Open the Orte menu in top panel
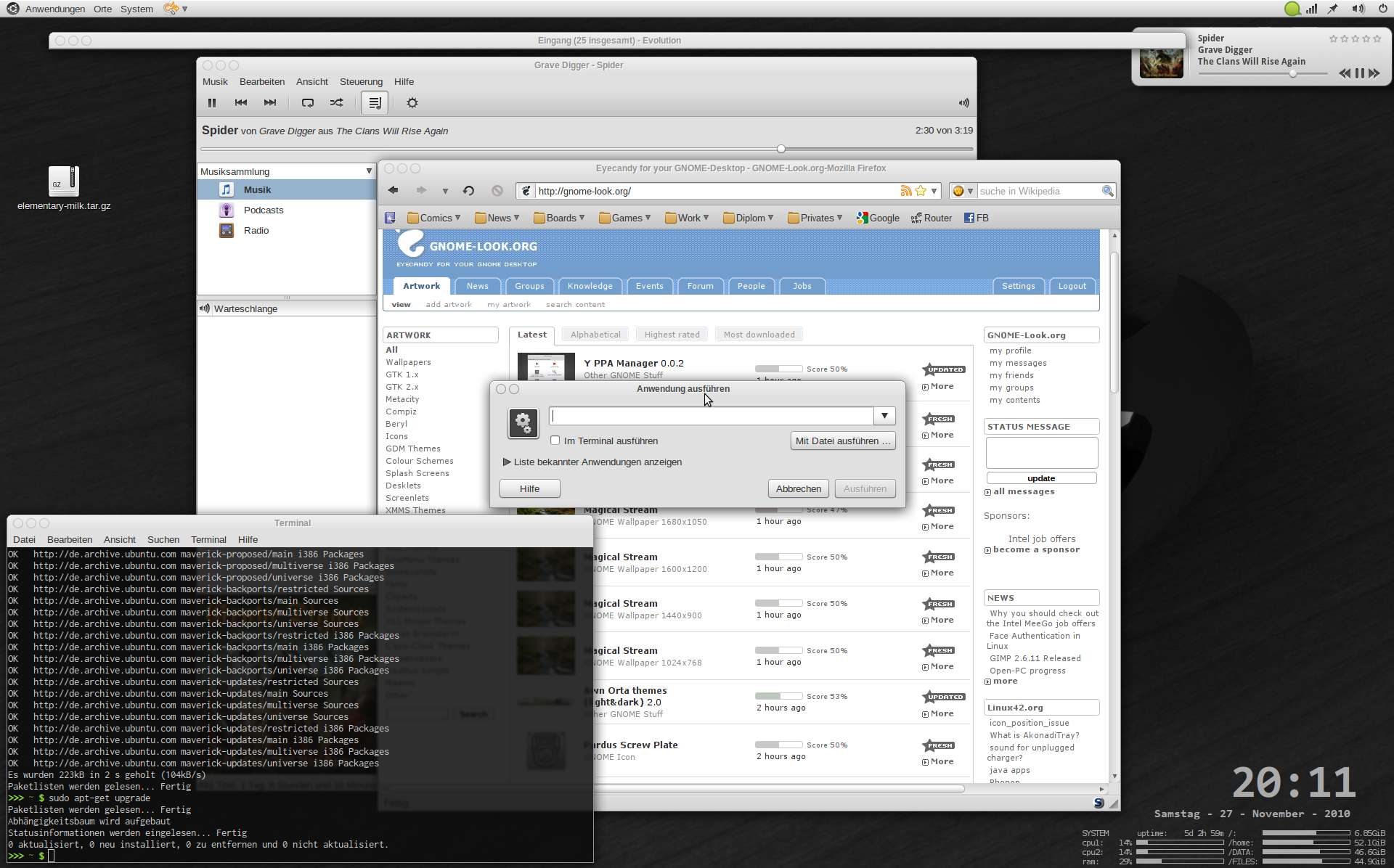 103,9
